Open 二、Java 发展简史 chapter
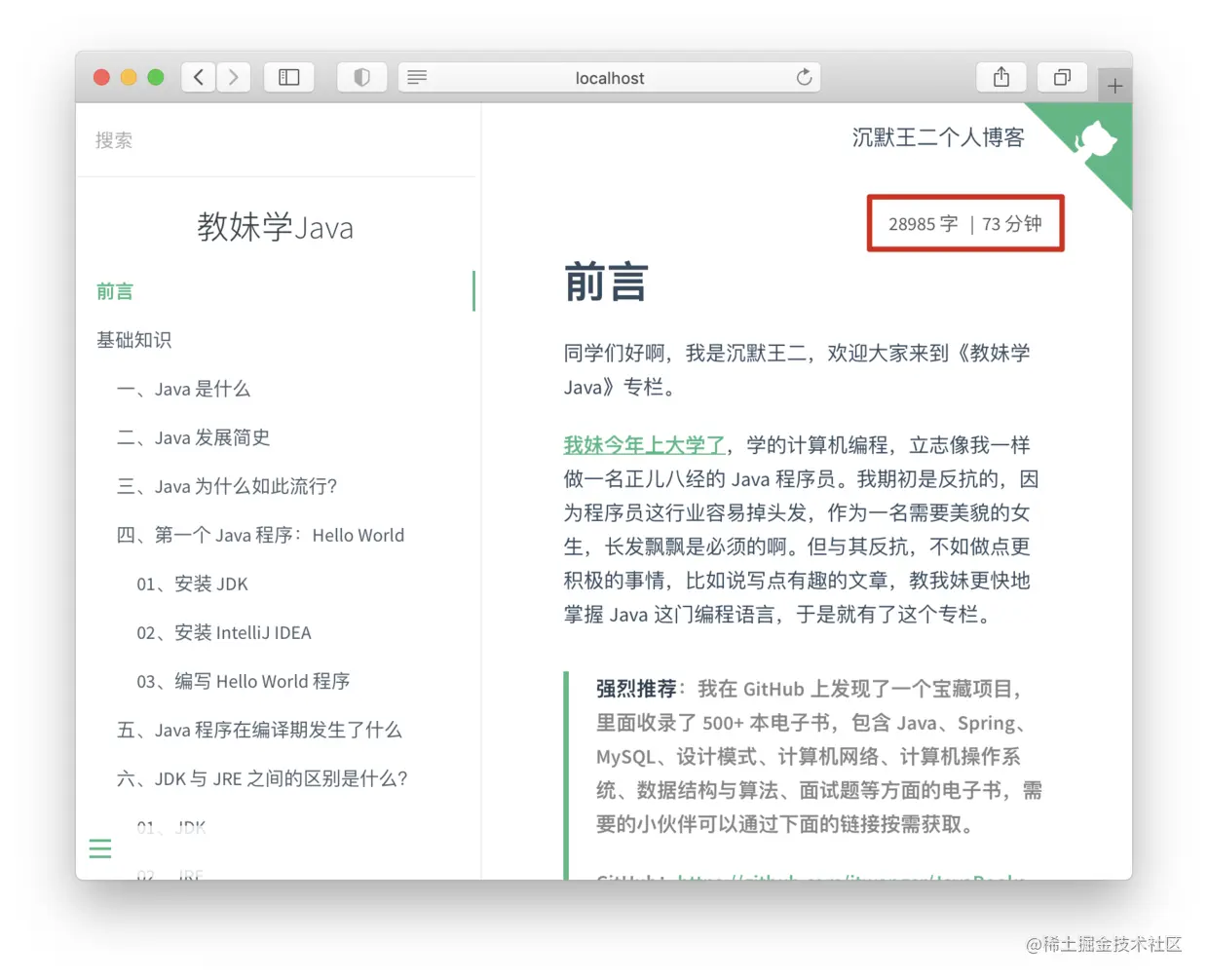The width and height of the screenshot is (1208, 980). 193,437
